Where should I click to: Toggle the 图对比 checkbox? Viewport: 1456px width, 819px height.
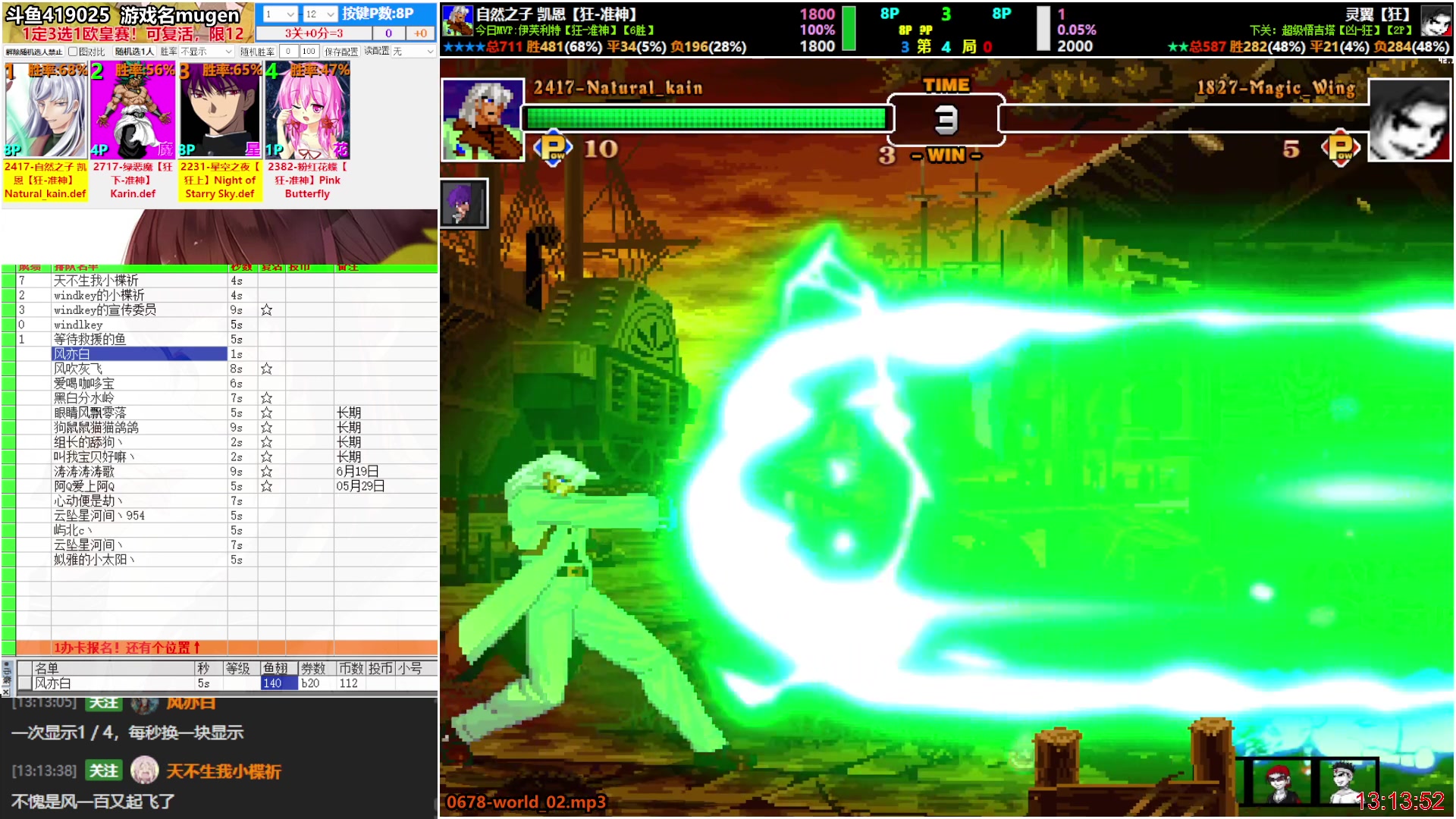click(73, 52)
